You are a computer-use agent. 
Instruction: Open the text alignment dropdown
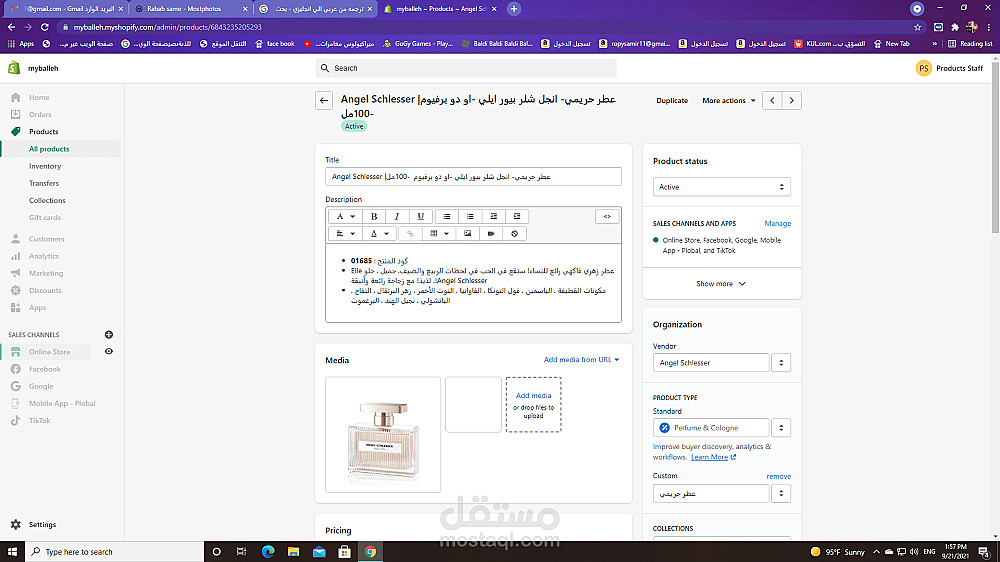[345, 233]
